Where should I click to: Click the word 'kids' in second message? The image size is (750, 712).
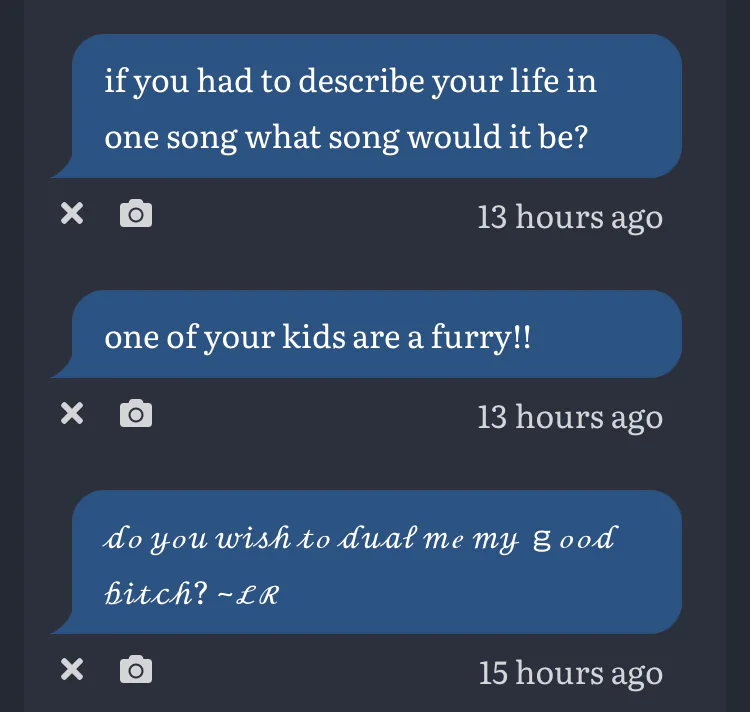point(311,337)
